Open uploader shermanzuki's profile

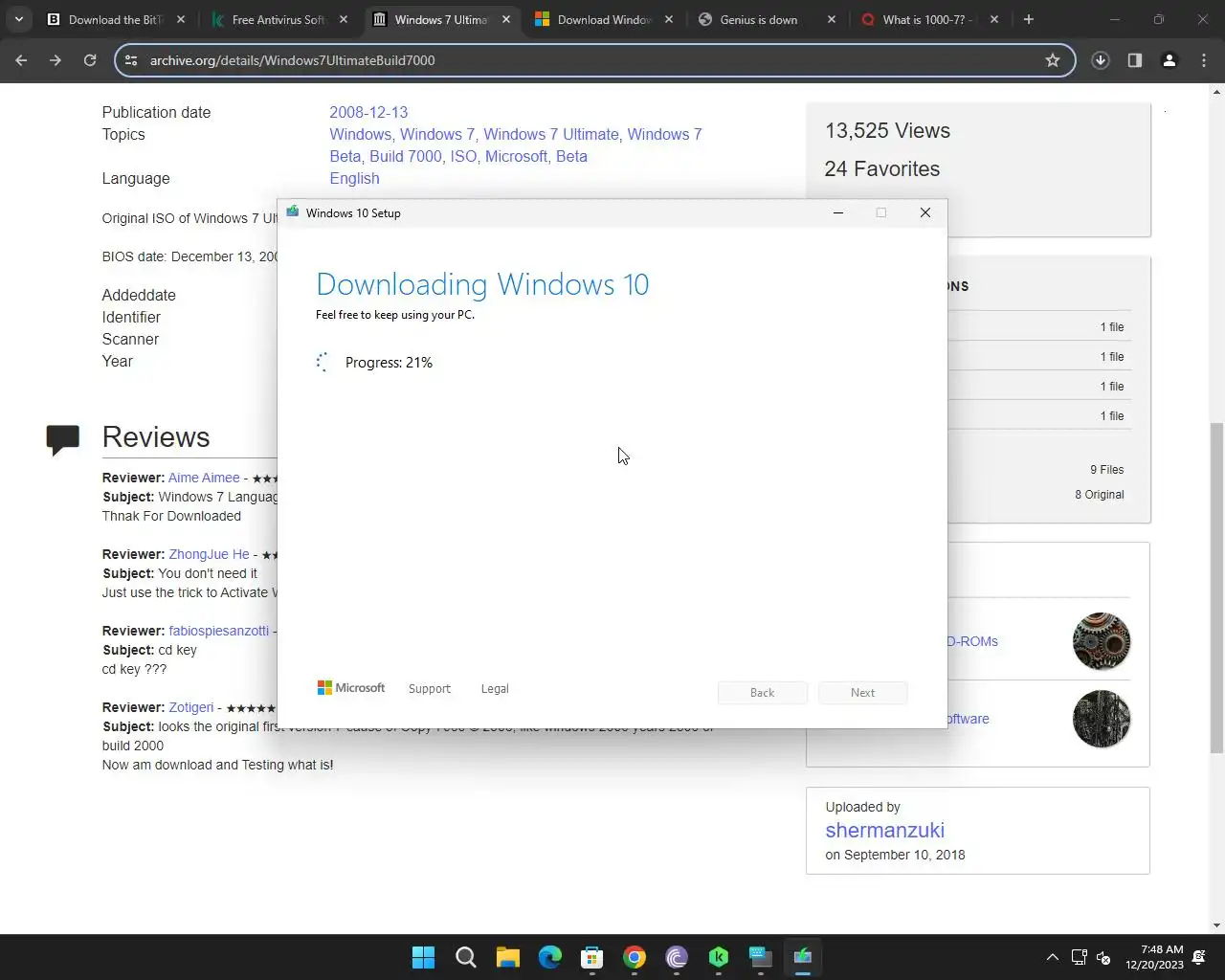click(x=884, y=830)
